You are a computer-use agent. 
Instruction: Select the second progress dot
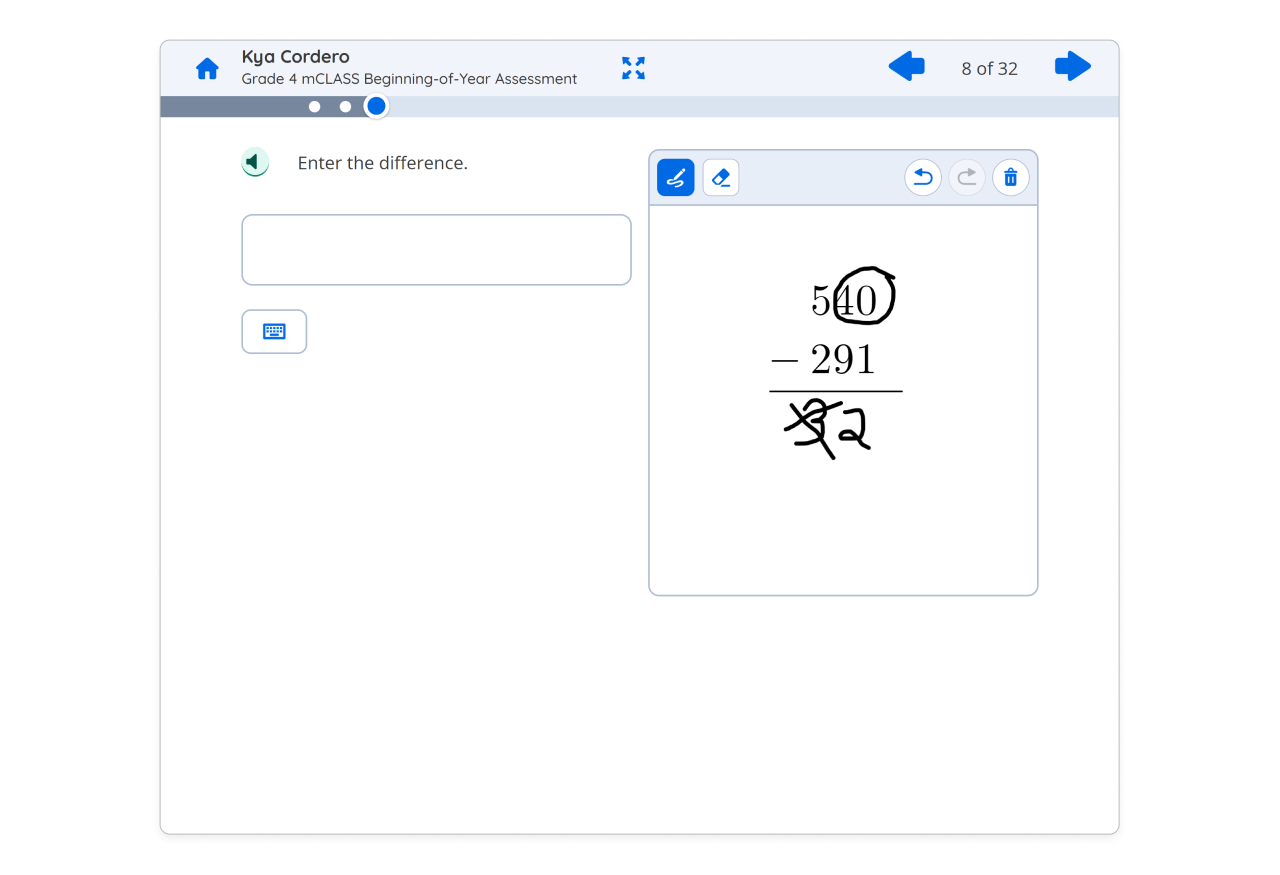pos(345,106)
